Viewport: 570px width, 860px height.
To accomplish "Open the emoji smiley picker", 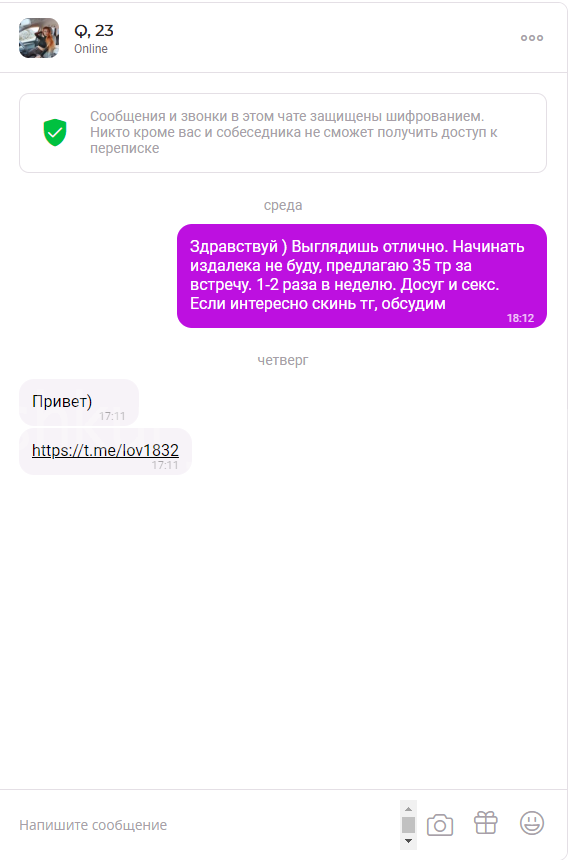I will coord(532,823).
